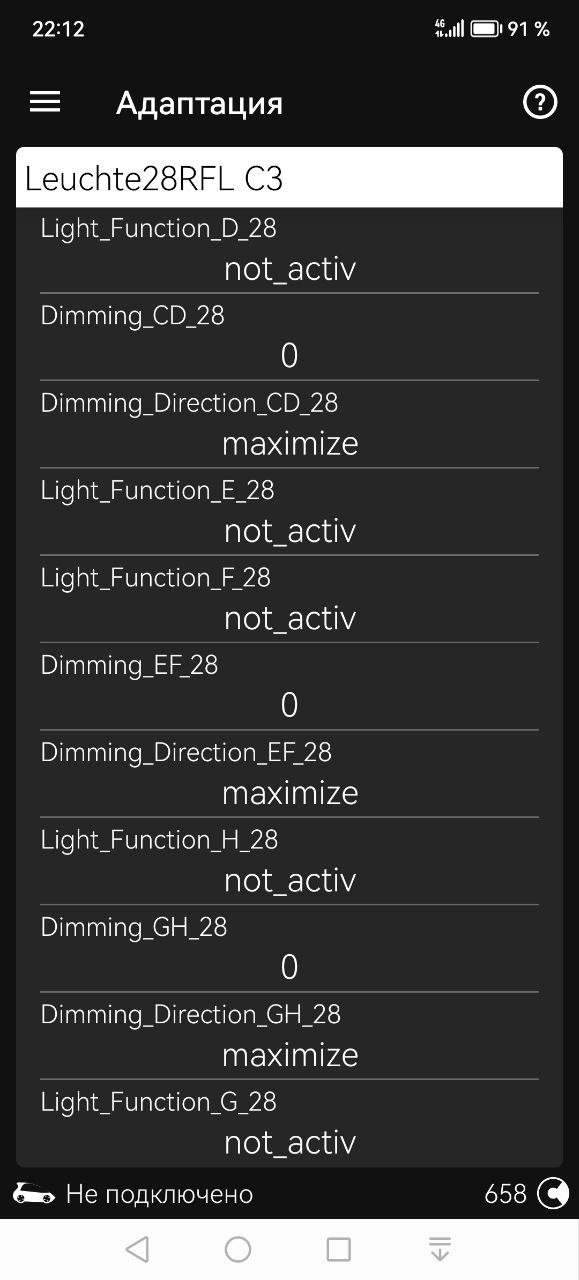Tap the recent apps square button
Viewport: 579px width, 1280px height.
point(339,1249)
